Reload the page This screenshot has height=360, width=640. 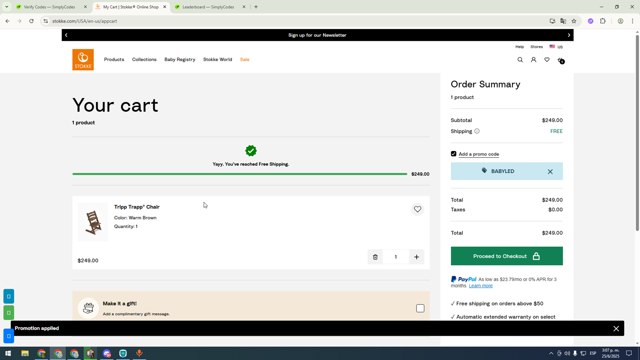coord(31,21)
